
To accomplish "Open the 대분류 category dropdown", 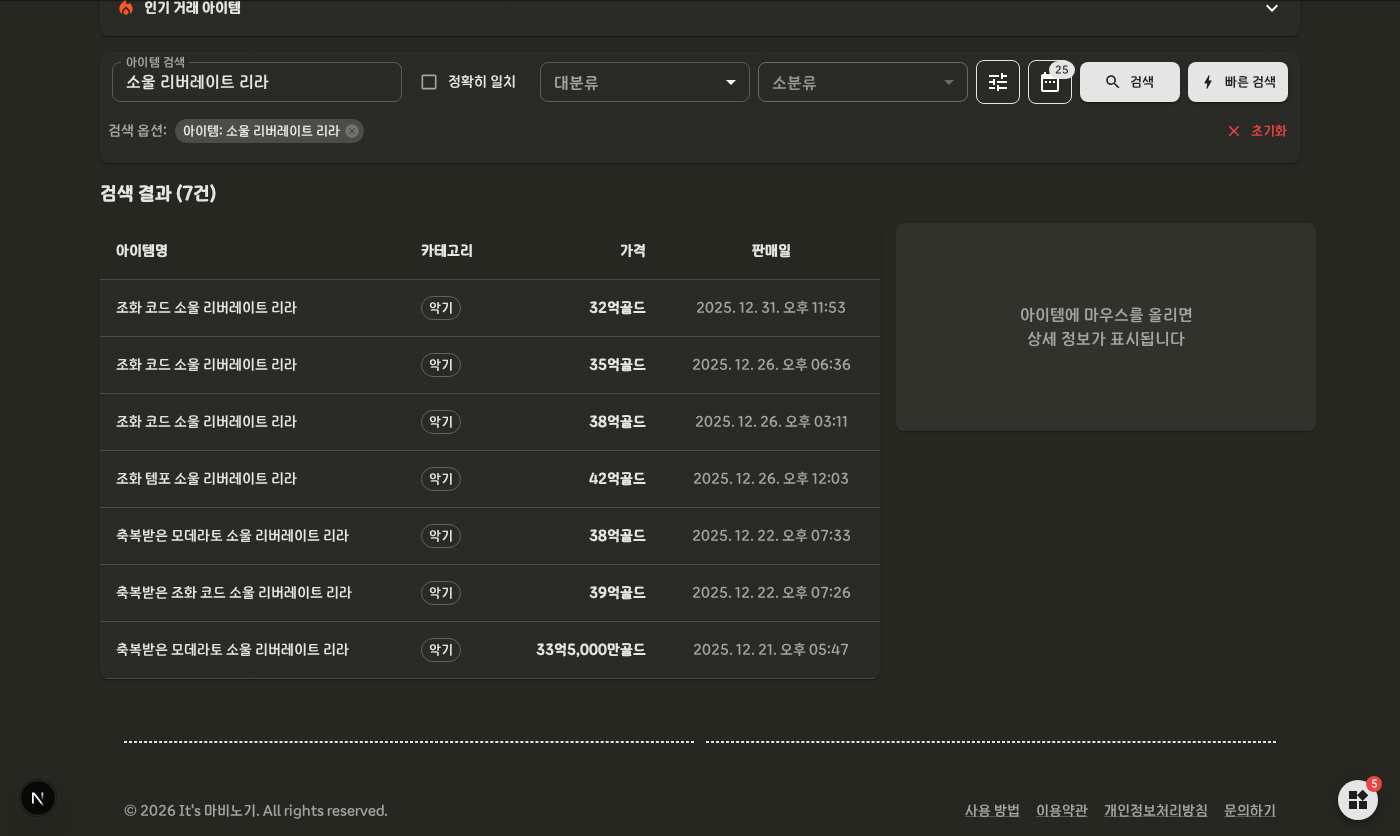I will [x=645, y=82].
